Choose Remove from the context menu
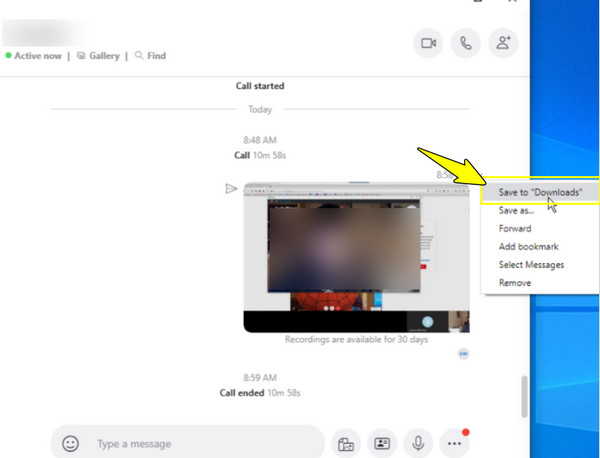The width and height of the screenshot is (600, 458). (514, 283)
